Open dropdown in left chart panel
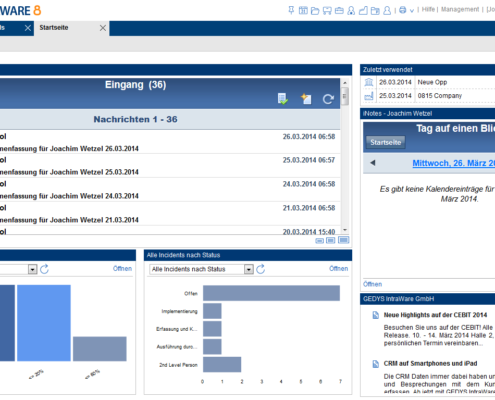This screenshot has width=495, height=400. click(x=32, y=269)
